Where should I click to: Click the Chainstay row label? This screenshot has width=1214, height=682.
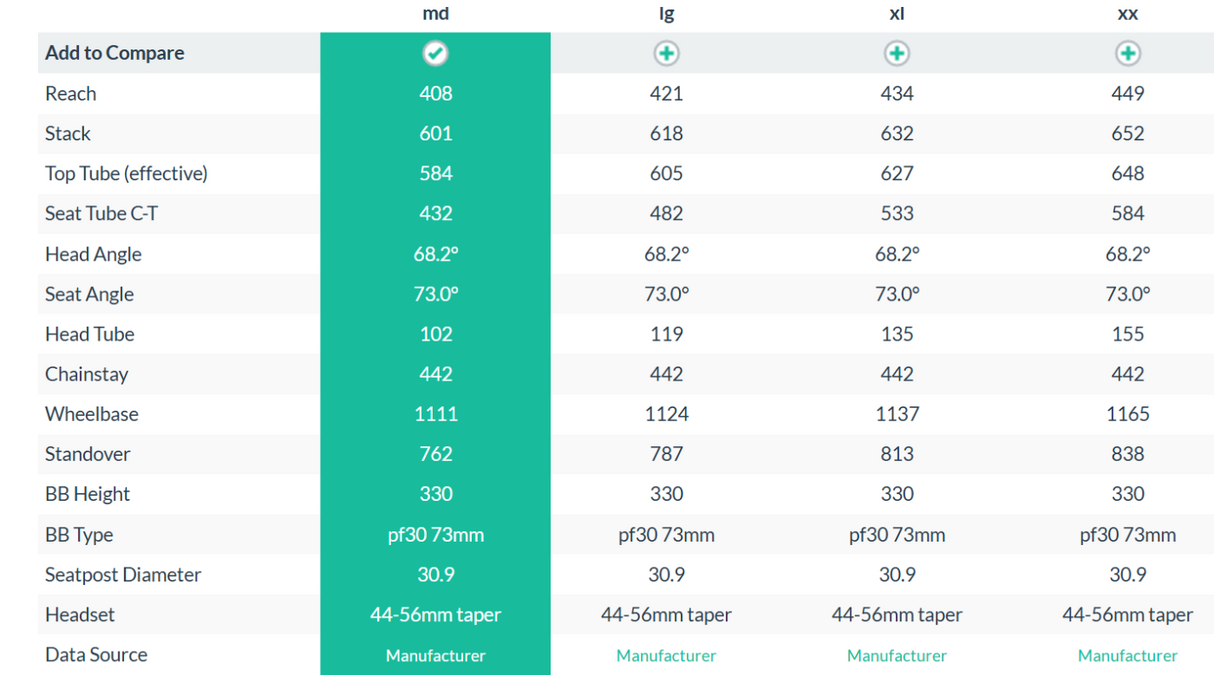87,374
